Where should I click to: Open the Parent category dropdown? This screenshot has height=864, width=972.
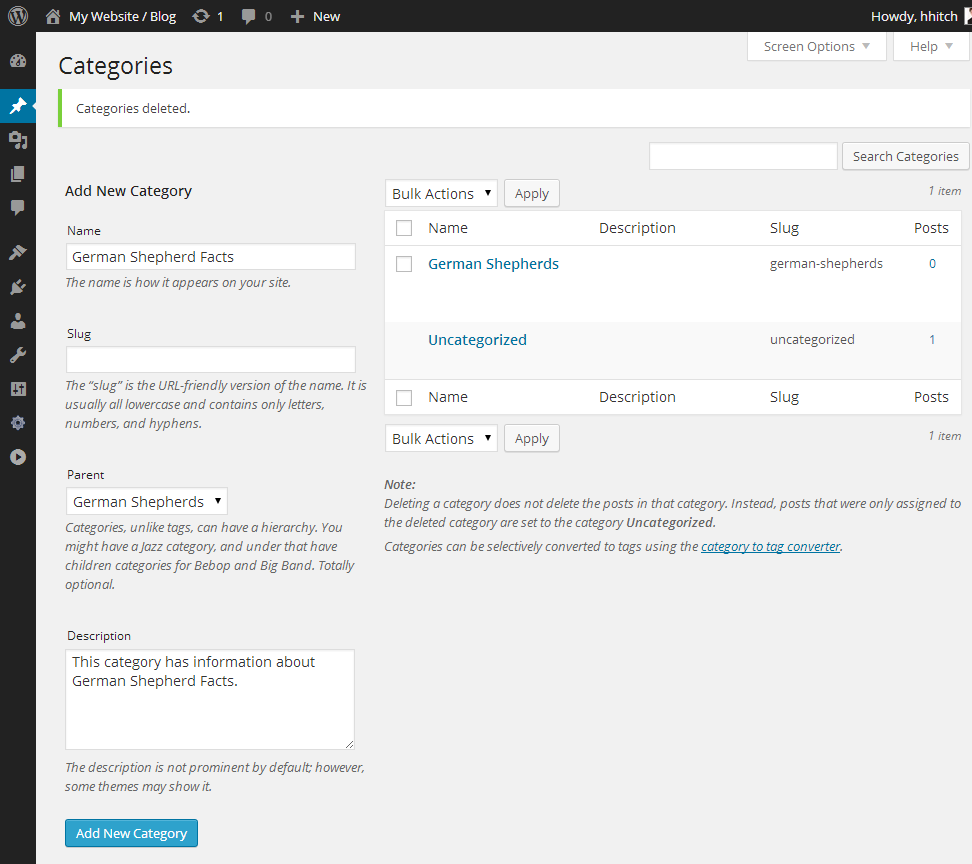(147, 501)
